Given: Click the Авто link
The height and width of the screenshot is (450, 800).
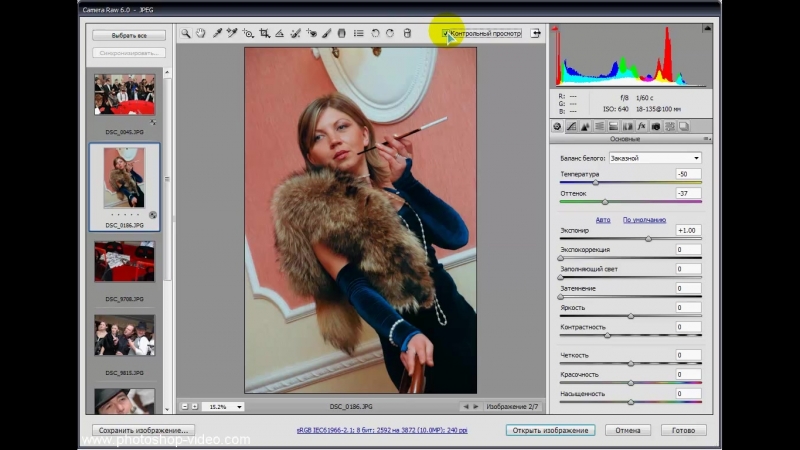Looking at the screenshot, I should (x=603, y=219).
